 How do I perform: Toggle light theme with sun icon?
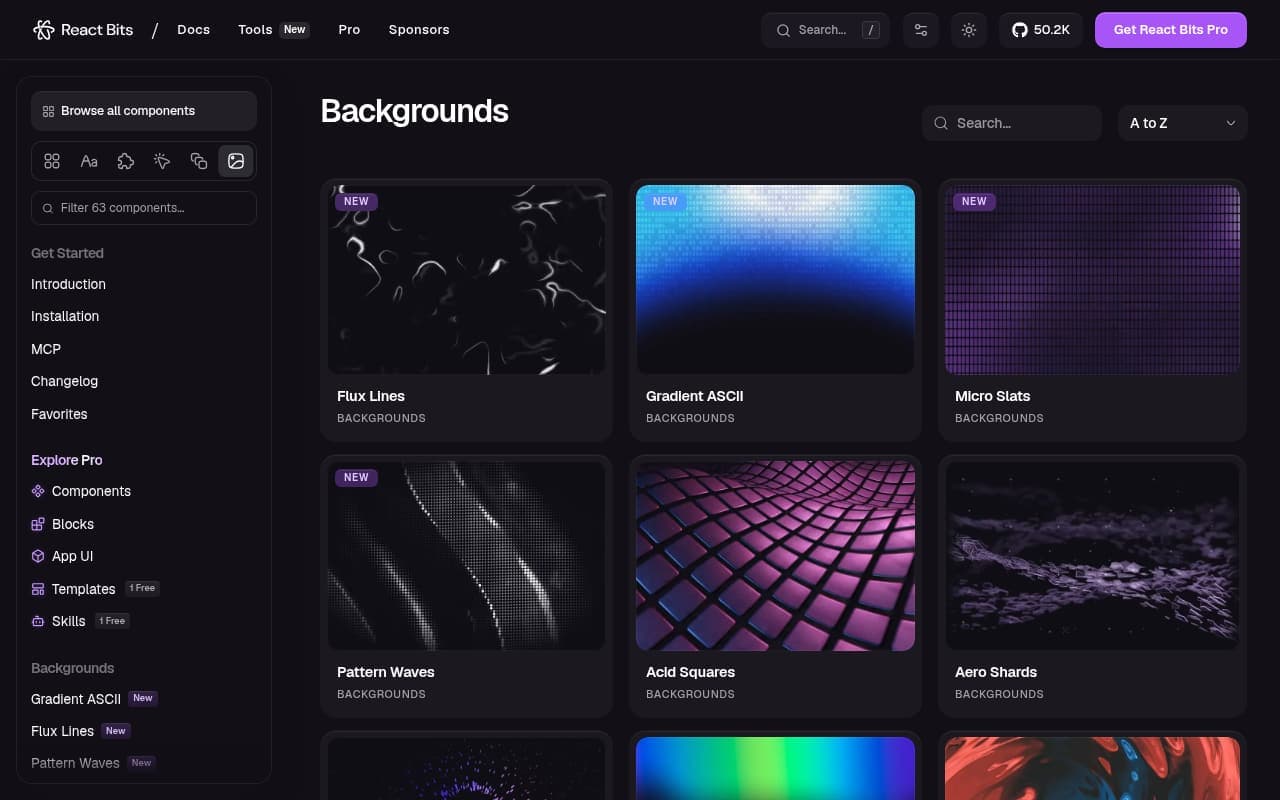pos(969,30)
